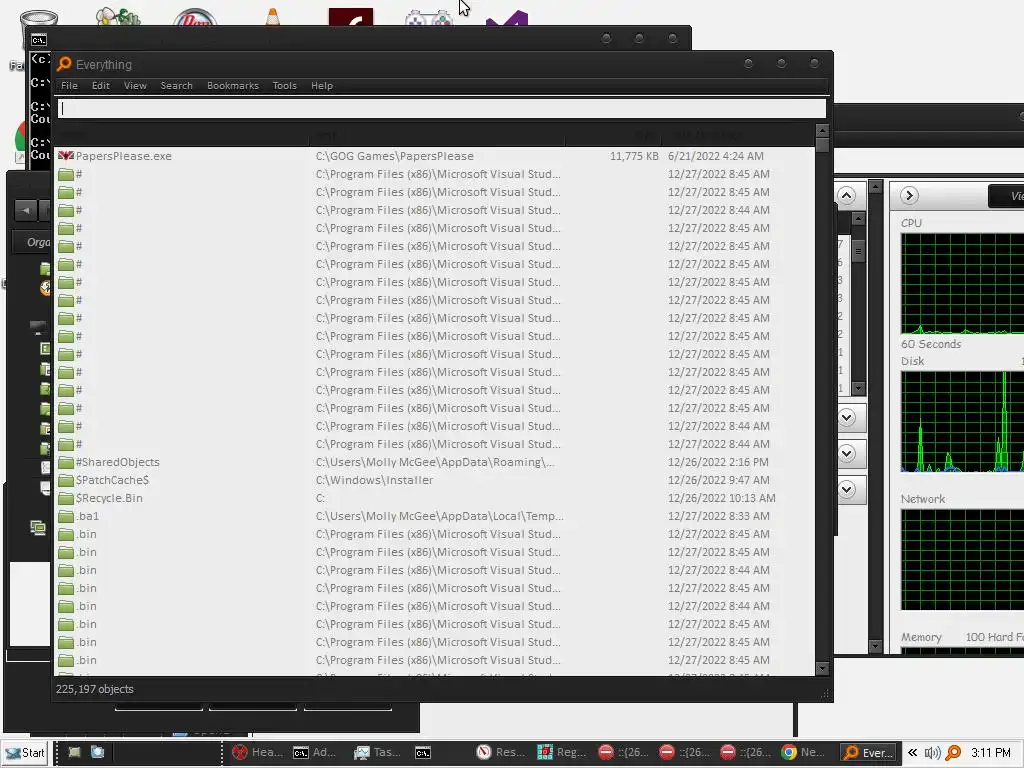Click the .ba1 folder icon
Image resolution: width=1024 pixels, height=768 pixels.
coord(65,516)
